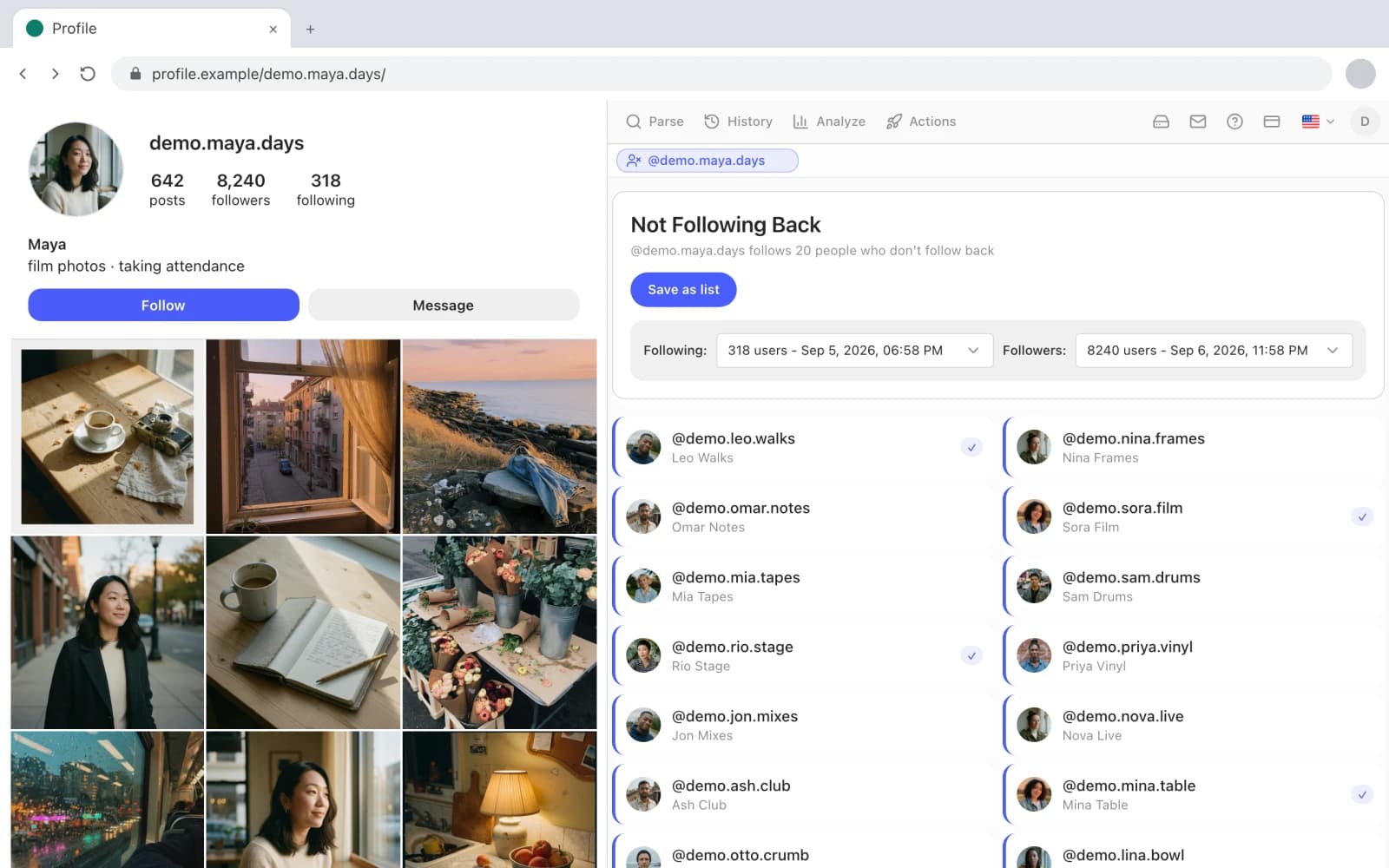1389x868 pixels.
Task: Click Save as list button
Action: pyautogui.click(x=683, y=290)
